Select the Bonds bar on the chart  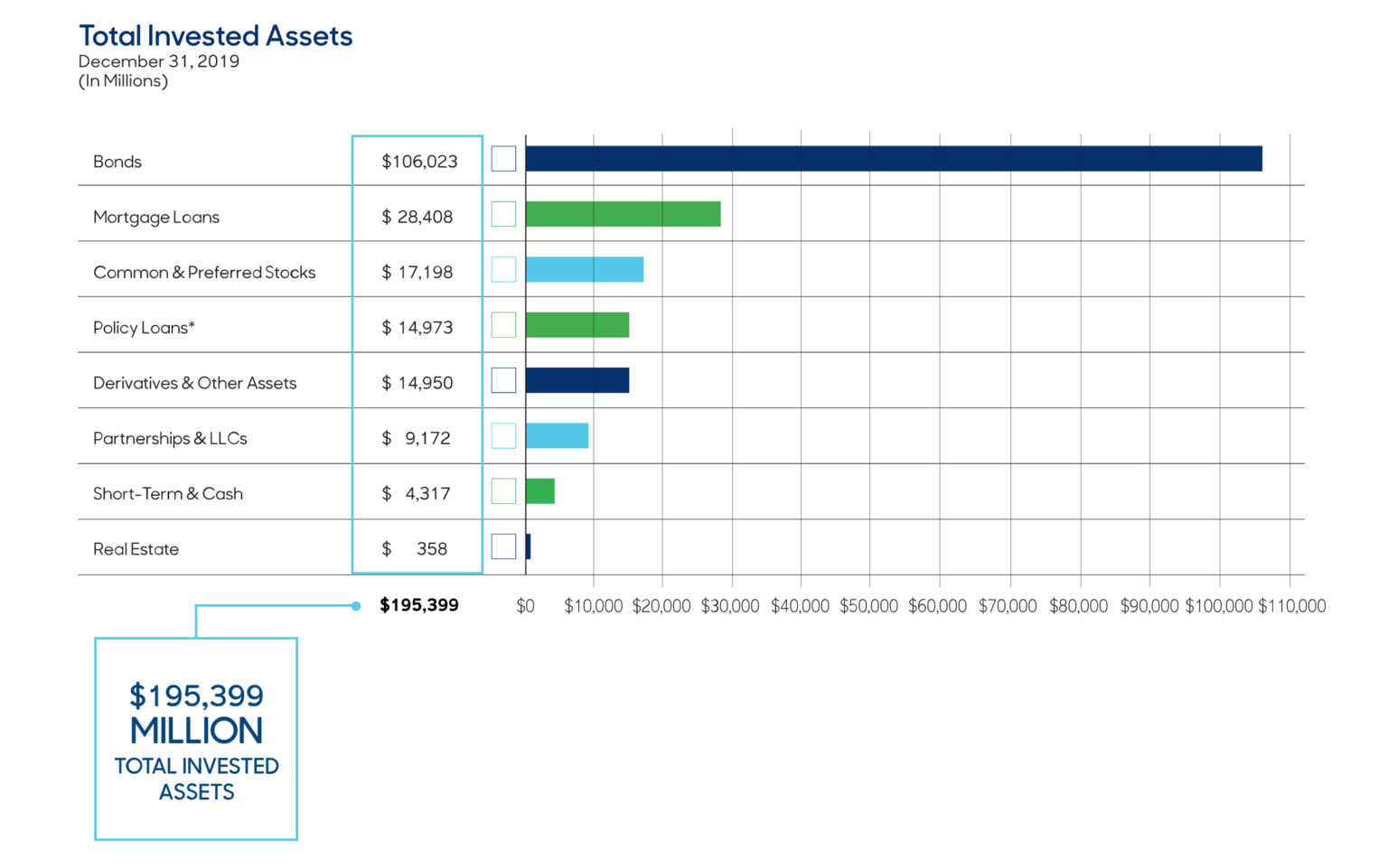[x=895, y=159]
